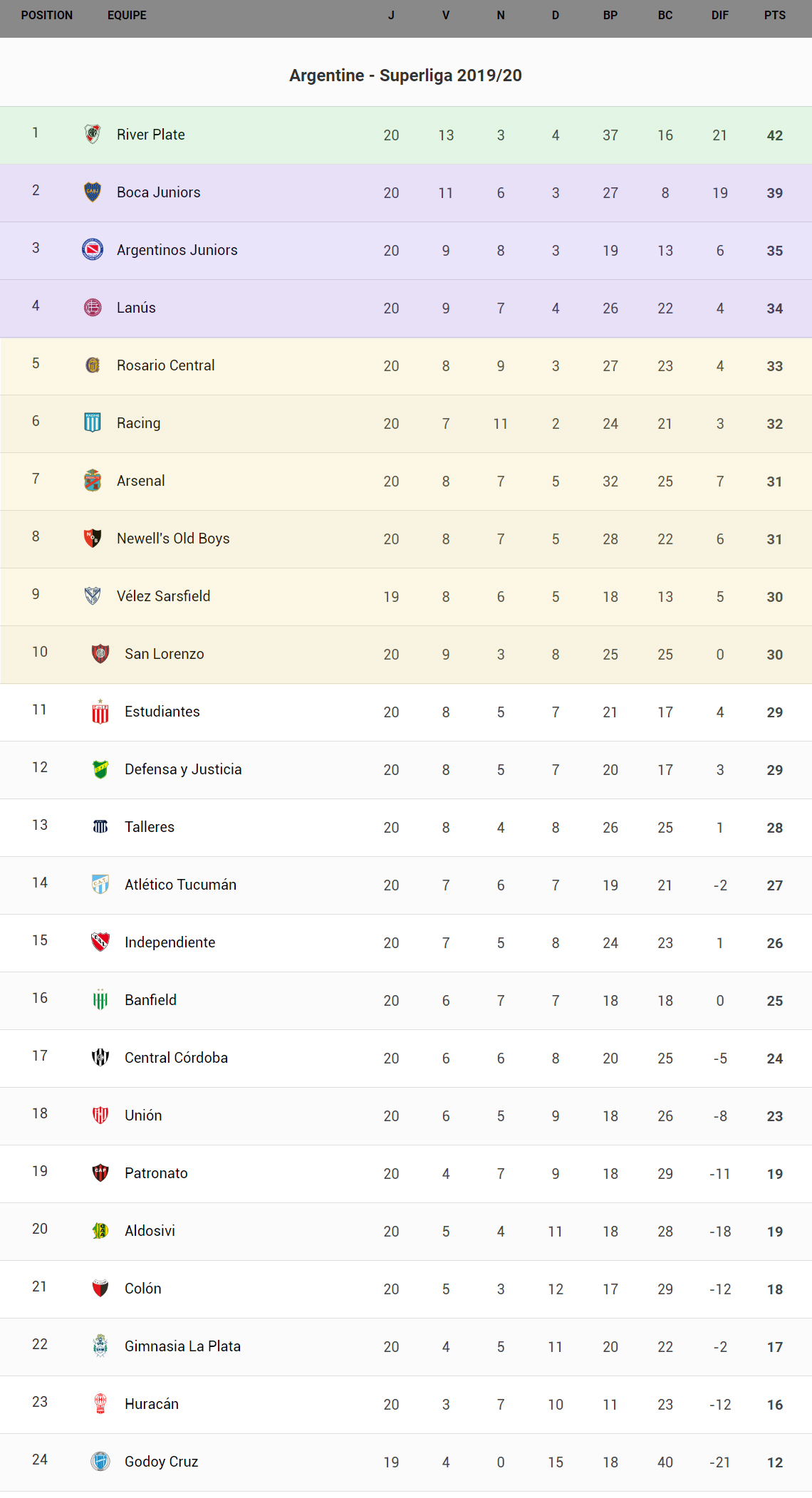Screen dimensions: 812x1498
Task: Click the Newell's Old Boys crest
Action: point(93,538)
